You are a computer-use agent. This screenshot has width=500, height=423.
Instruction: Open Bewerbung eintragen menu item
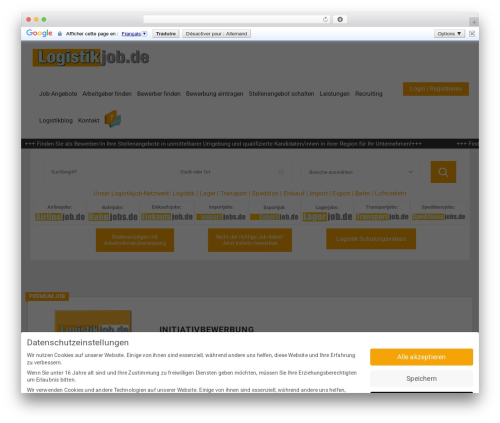pyautogui.click(x=214, y=94)
